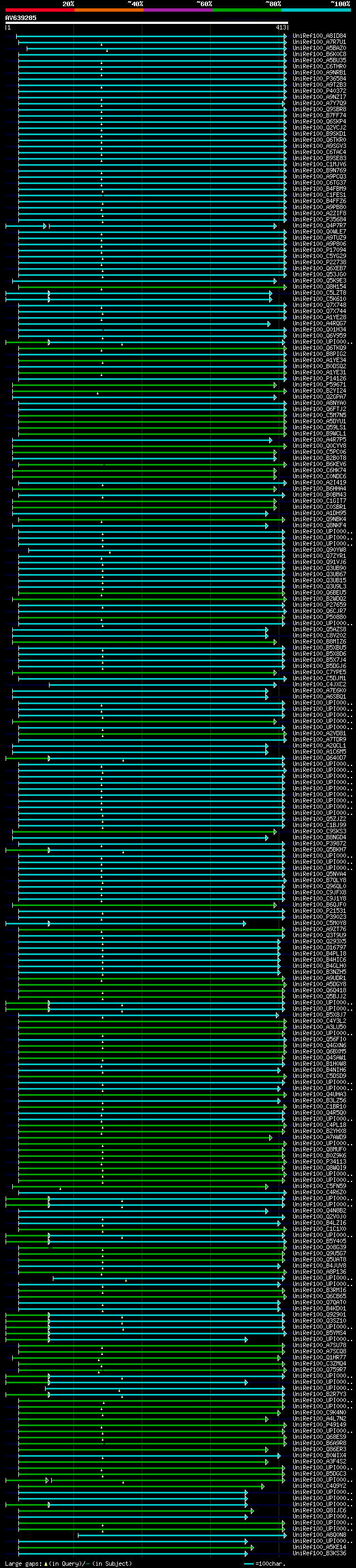The height and width of the screenshot is (1568, 356).
Task: Select UniRef100_Q8IJC6 entry
Action: click(319, 1510)
